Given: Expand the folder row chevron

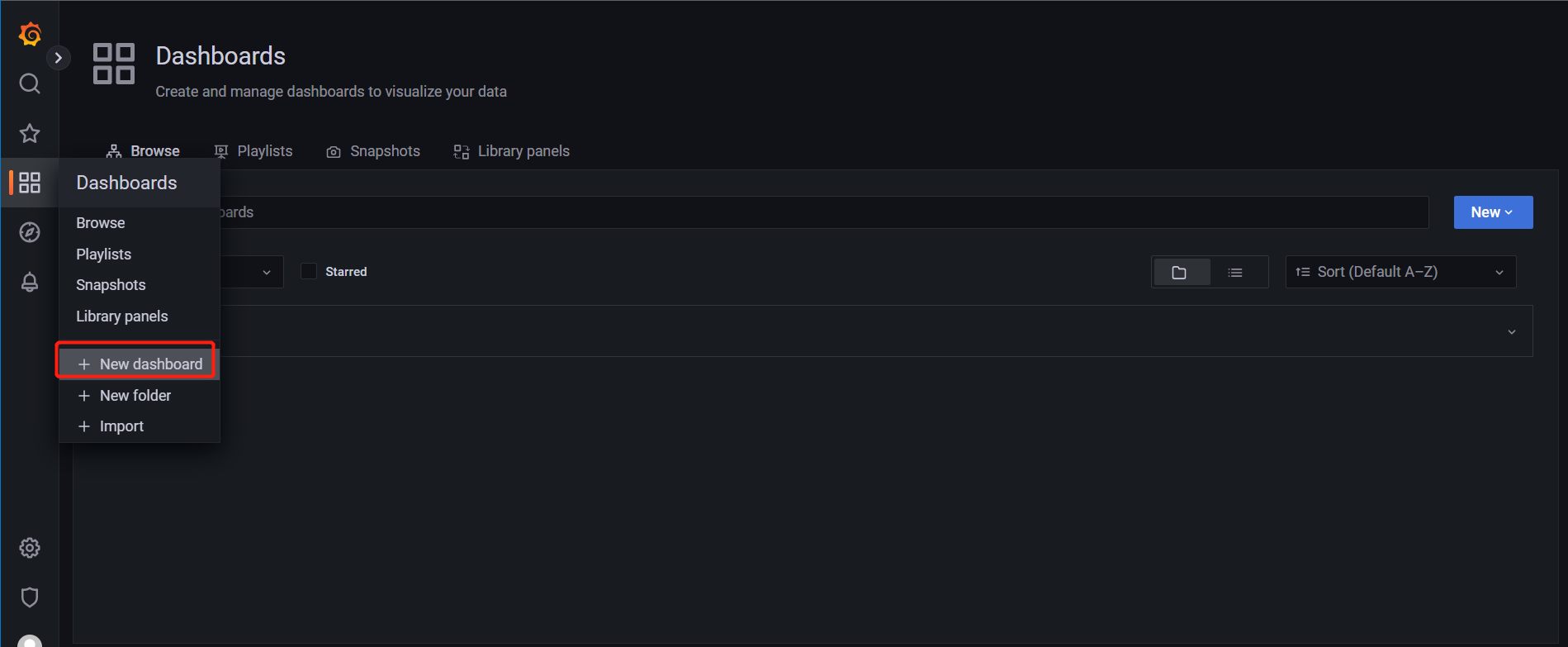Looking at the screenshot, I should click(x=1511, y=332).
